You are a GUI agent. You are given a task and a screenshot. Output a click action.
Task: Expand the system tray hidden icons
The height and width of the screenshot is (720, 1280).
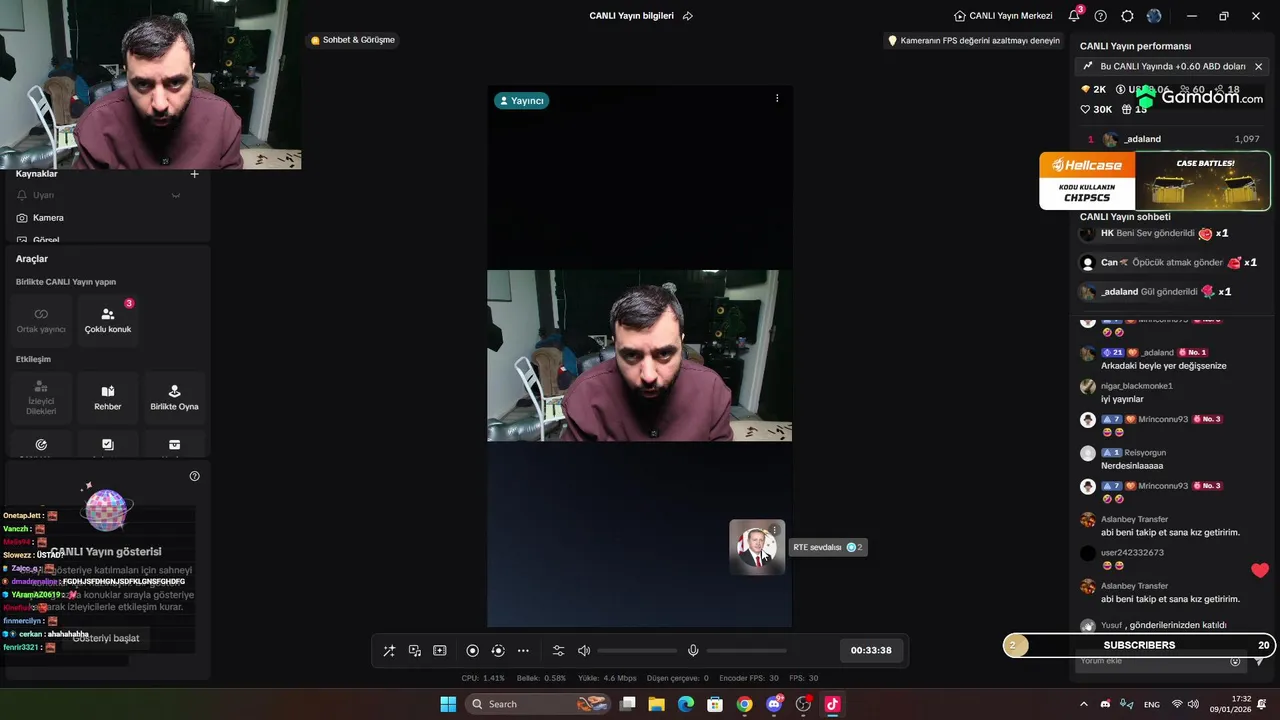(1084, 704)
